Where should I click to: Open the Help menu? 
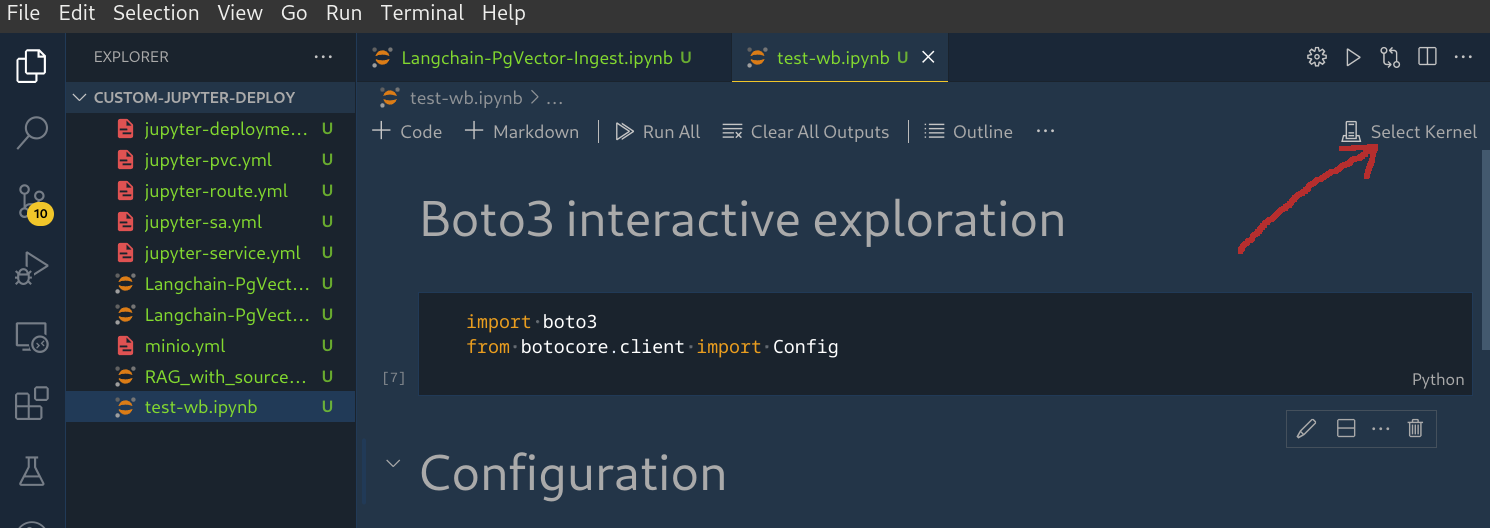coord(503,14)
